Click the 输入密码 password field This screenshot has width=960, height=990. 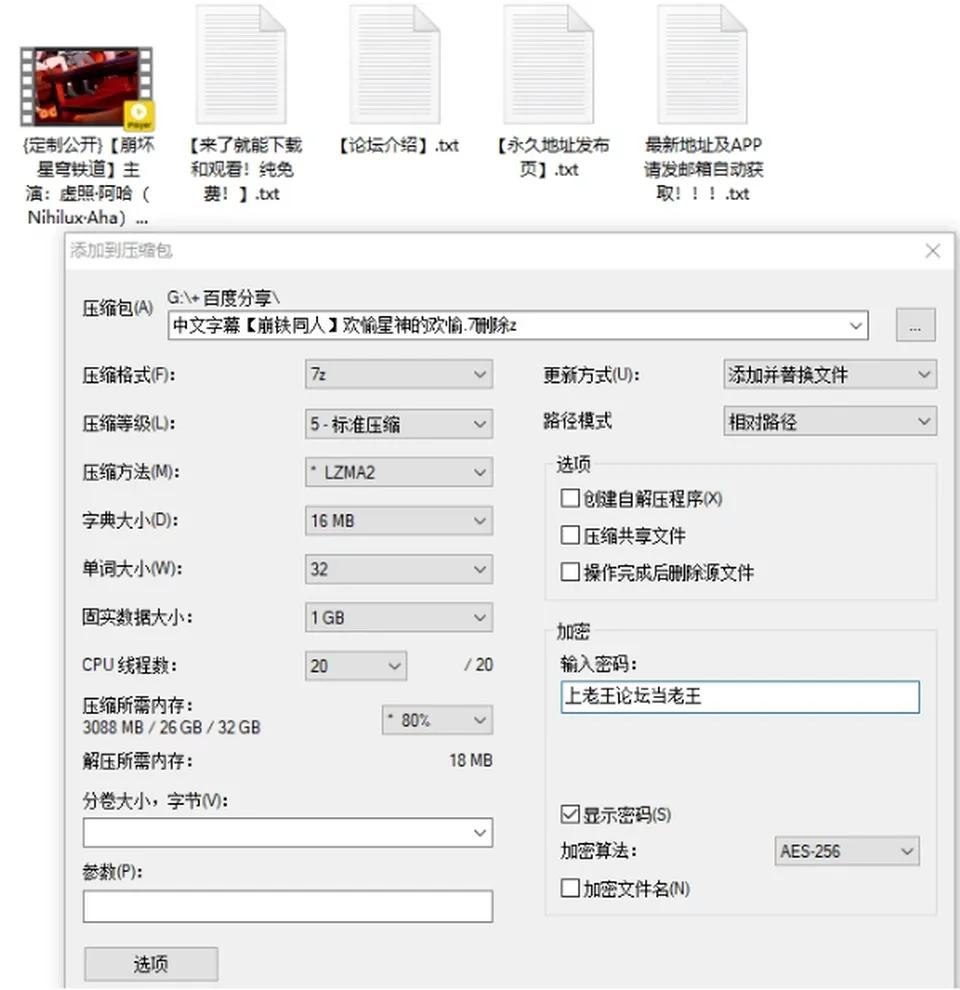pos(740,696)
